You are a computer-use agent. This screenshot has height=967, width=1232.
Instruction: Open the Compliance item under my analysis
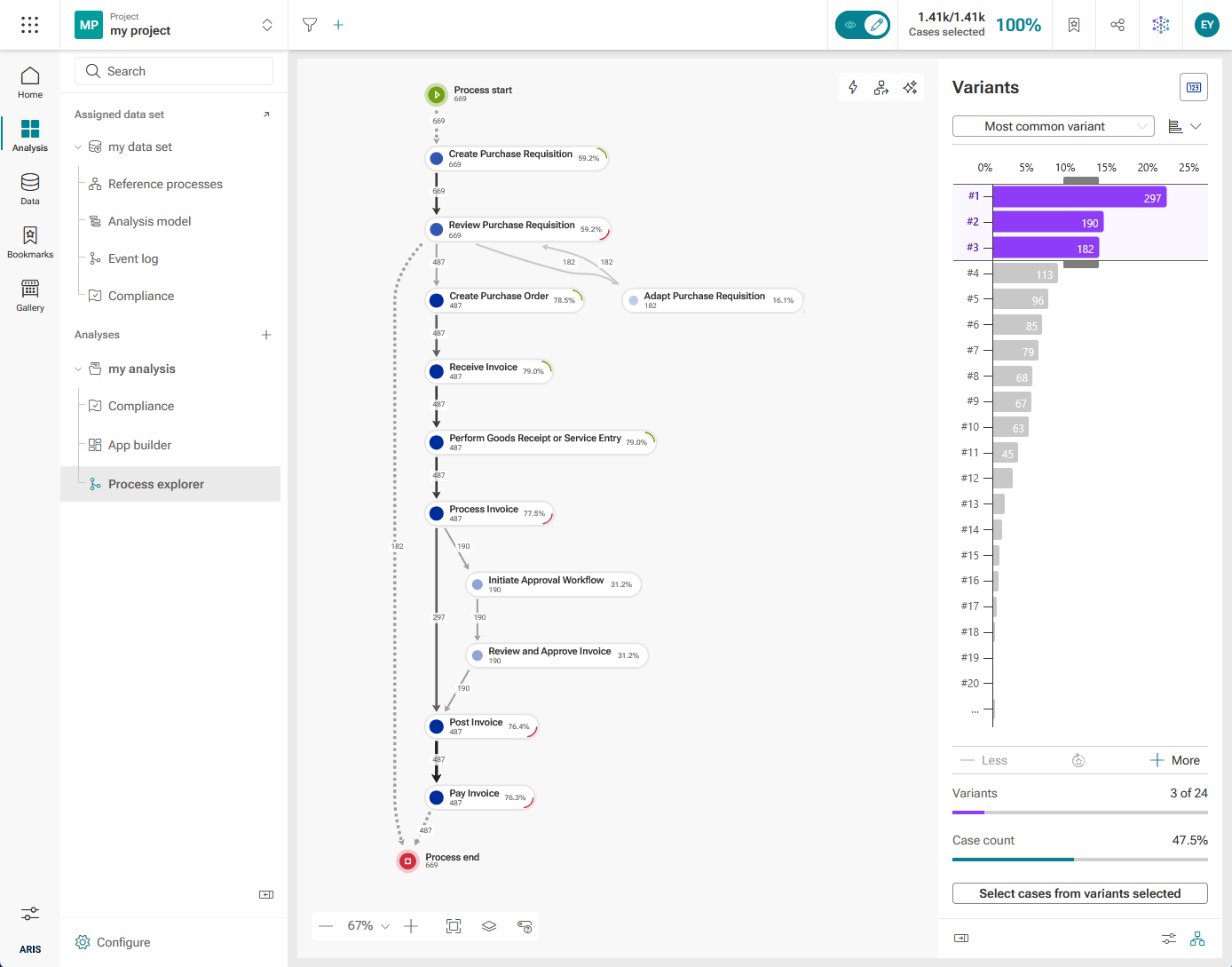(x=141, y=406)
